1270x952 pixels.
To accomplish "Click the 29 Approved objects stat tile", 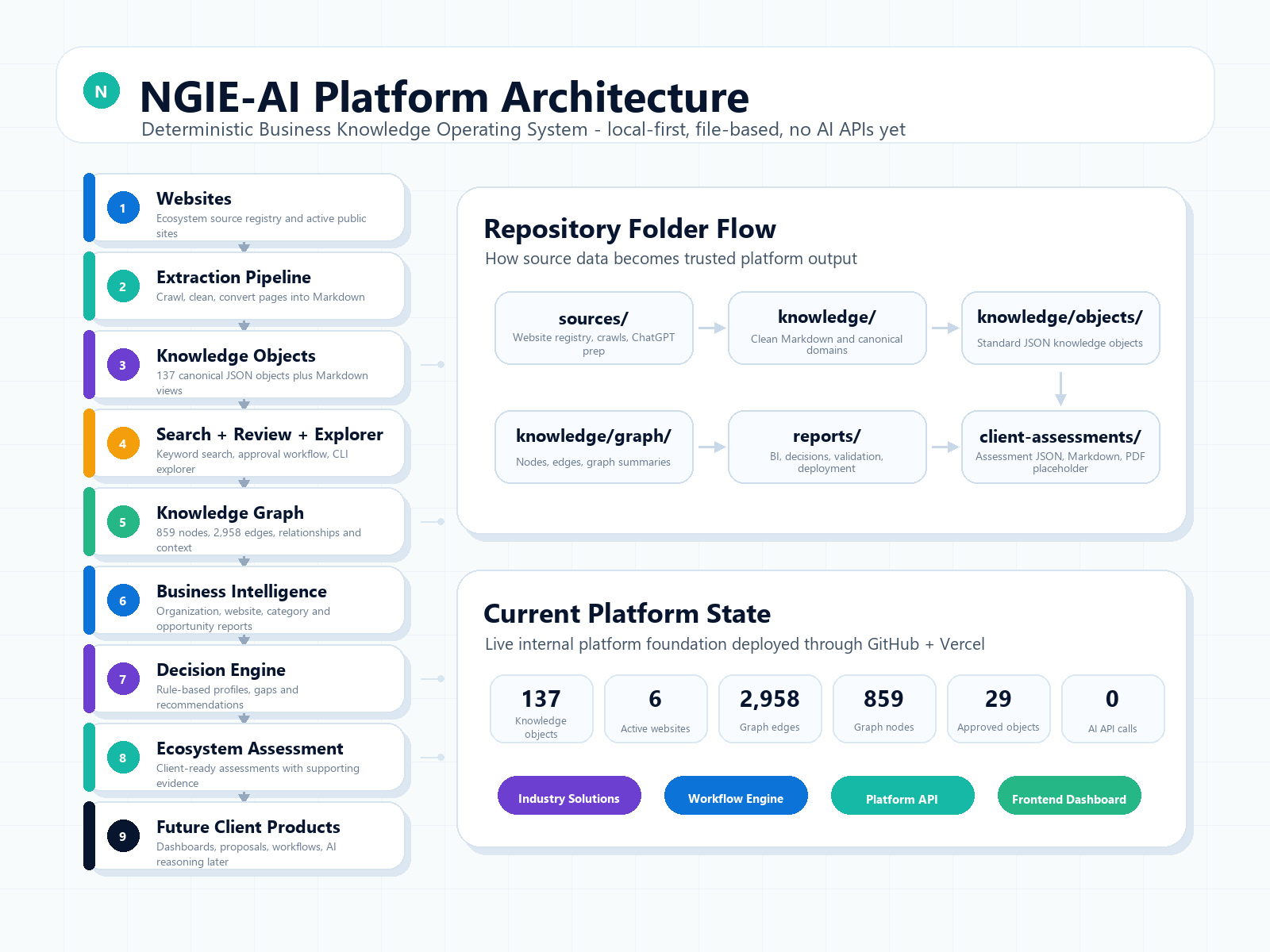I will pos(999,709).
